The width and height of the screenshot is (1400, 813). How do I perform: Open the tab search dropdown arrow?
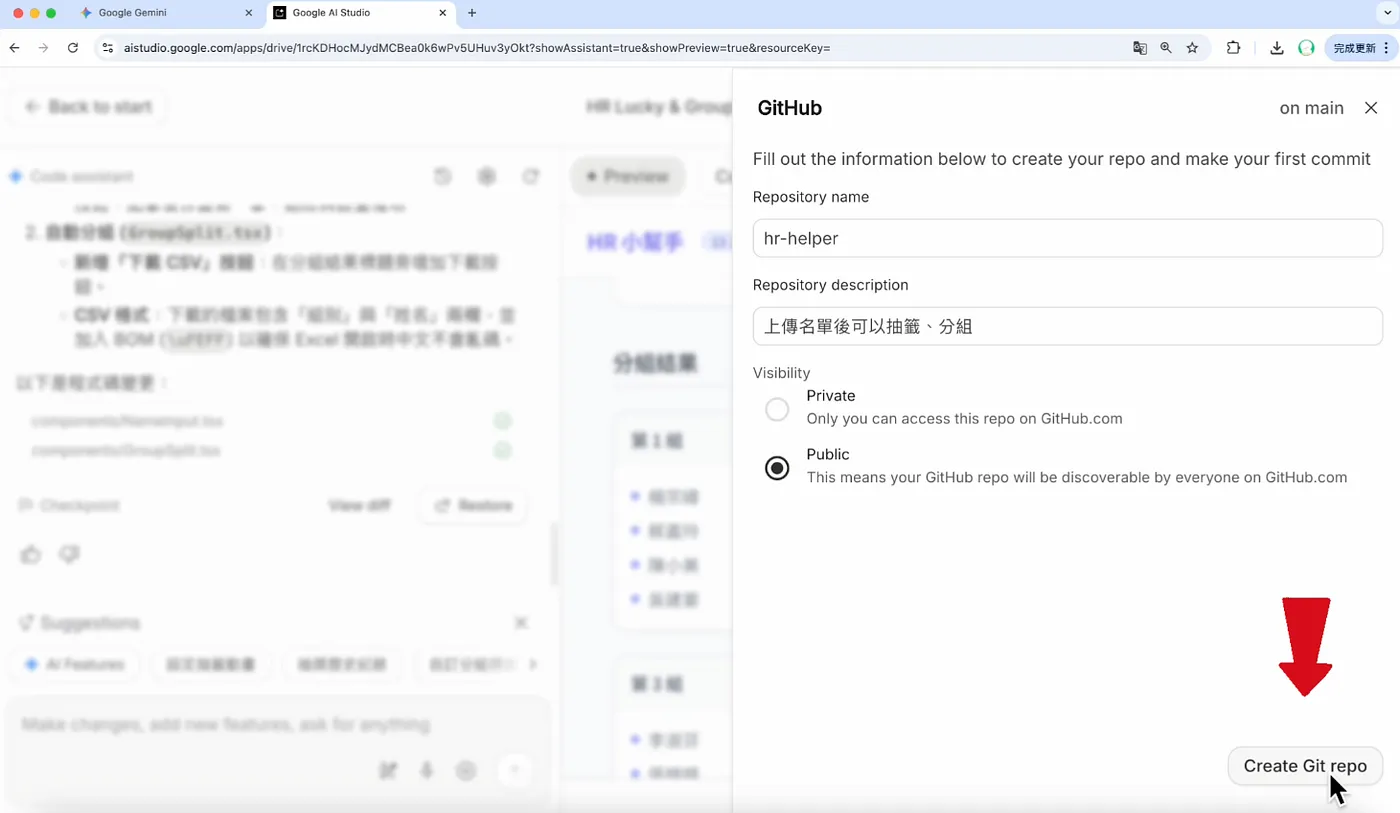click(1387, 13)
